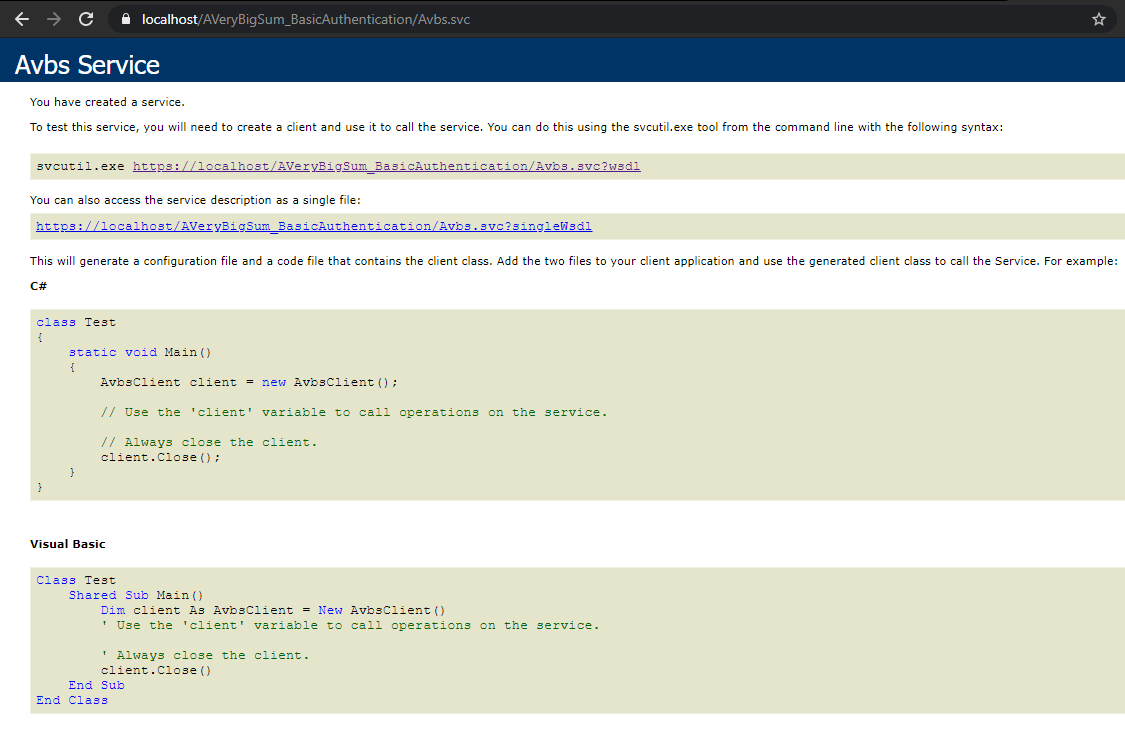Click the 'C#' section heading
Viewport: 1125px width, 731px height.
(39, 286)
